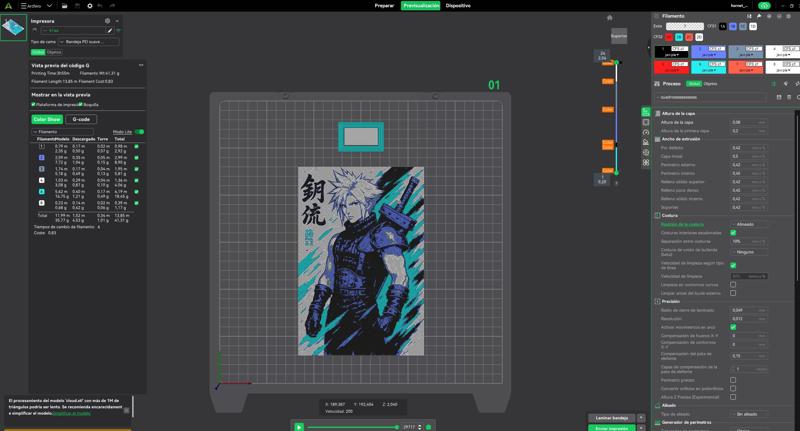
Task: Delete the process preset with trash icon
Action: pos(789,97)
